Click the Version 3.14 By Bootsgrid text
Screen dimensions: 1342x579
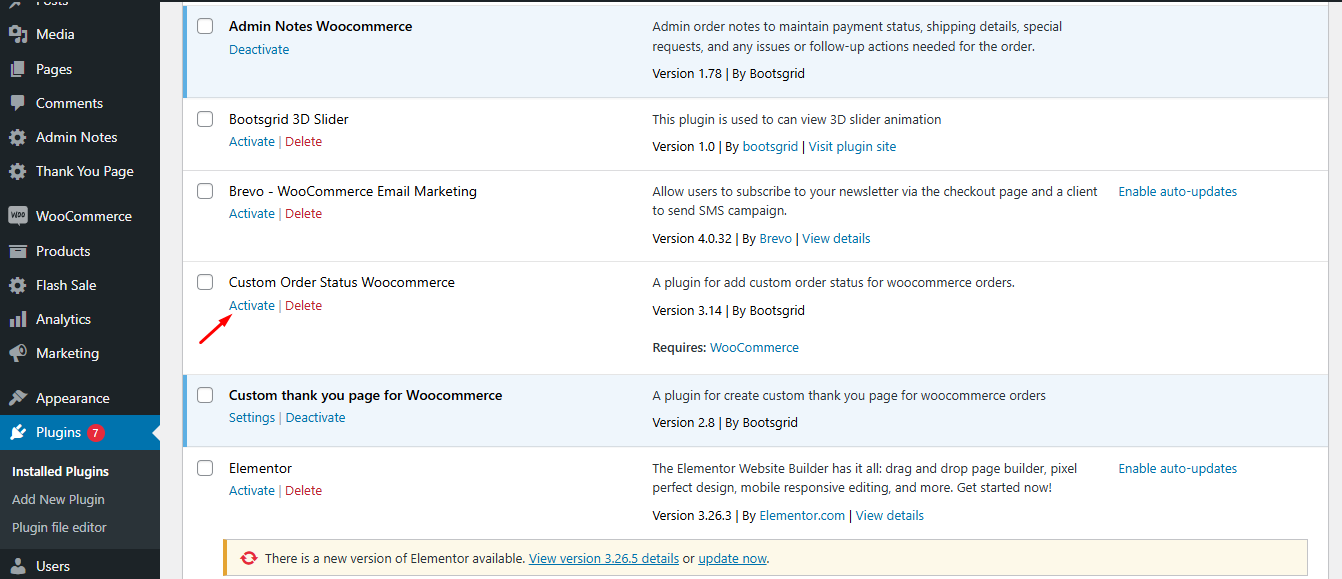pyautogui.click(x=729, y=310)
